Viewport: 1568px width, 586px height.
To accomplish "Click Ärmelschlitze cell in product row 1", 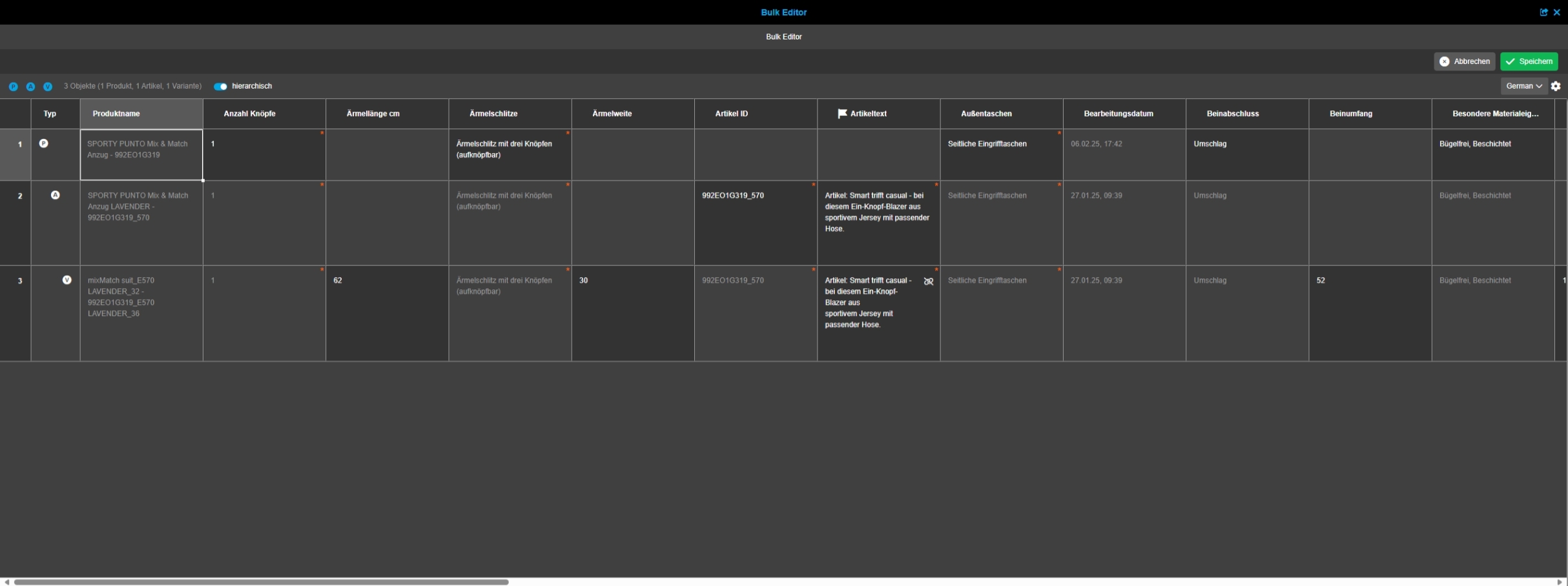I will (x=510, y=154).
